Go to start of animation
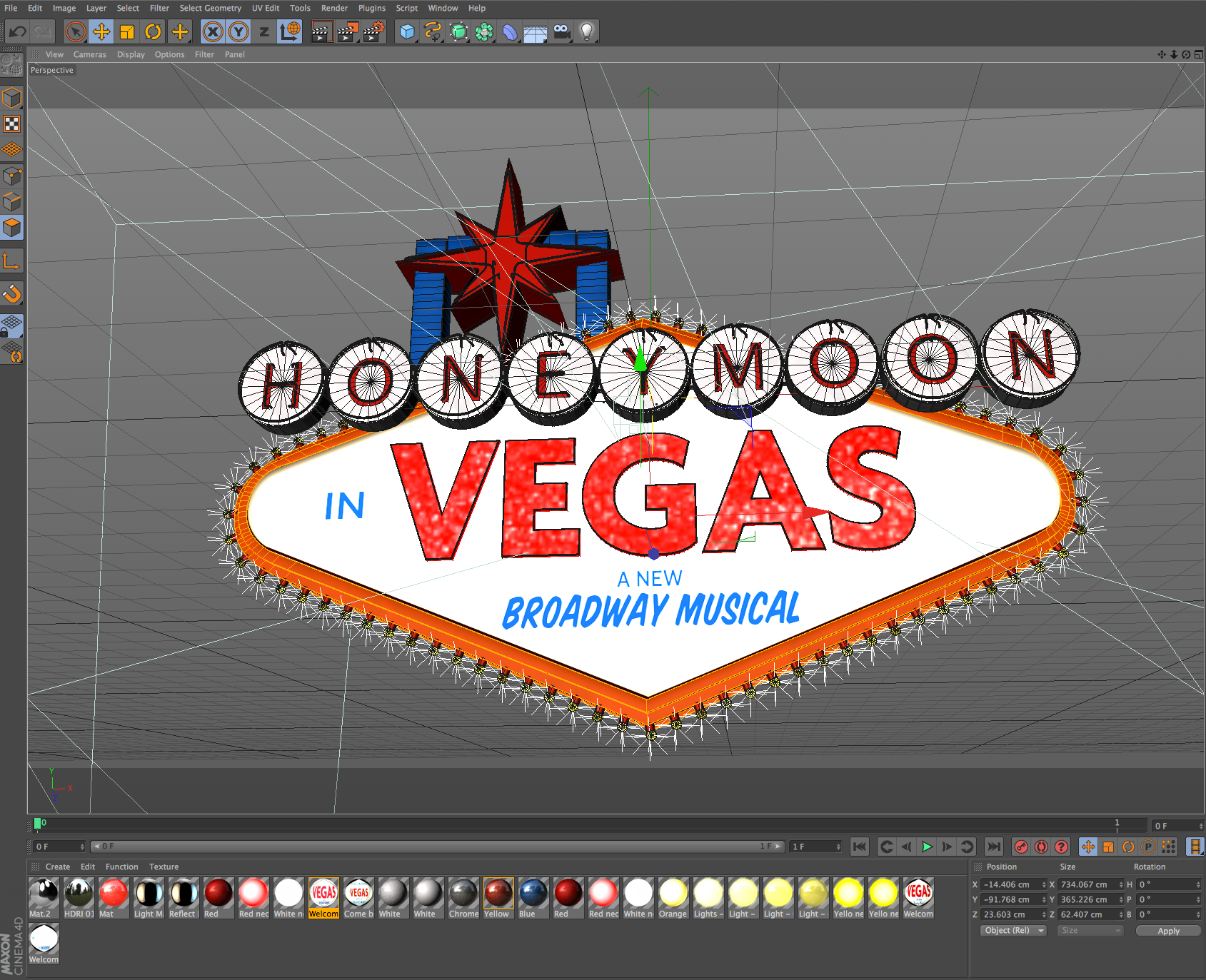The image size is (1206, 980). pyautogui.click(x=860, y=847)
